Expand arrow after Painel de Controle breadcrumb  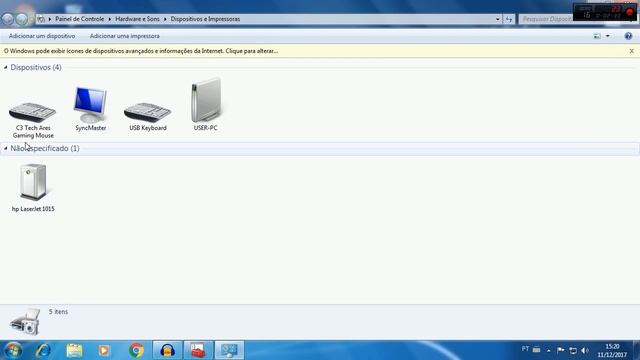[109, 19]
